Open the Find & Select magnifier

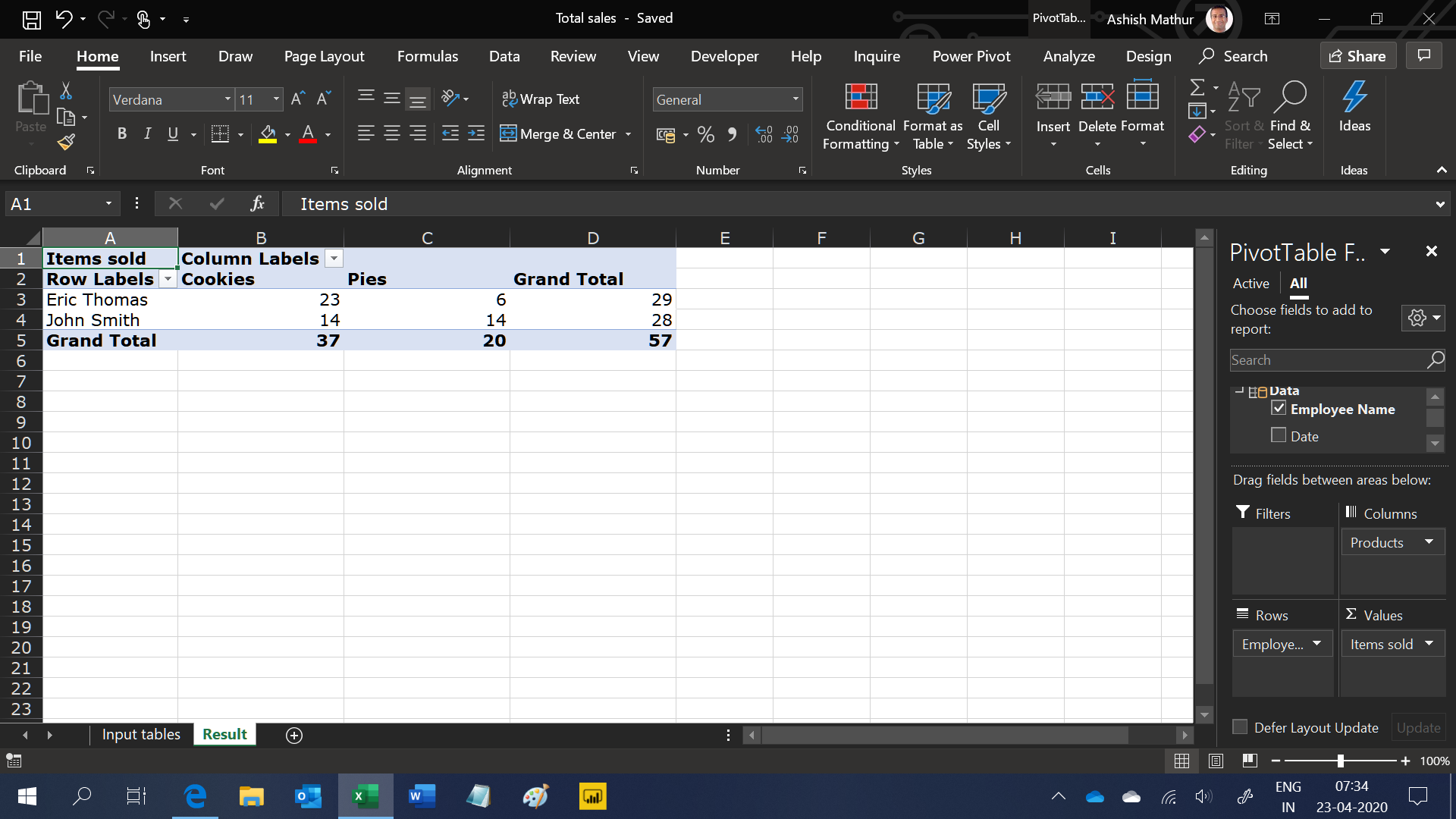pyautogui.click(x=1290, y=97)
